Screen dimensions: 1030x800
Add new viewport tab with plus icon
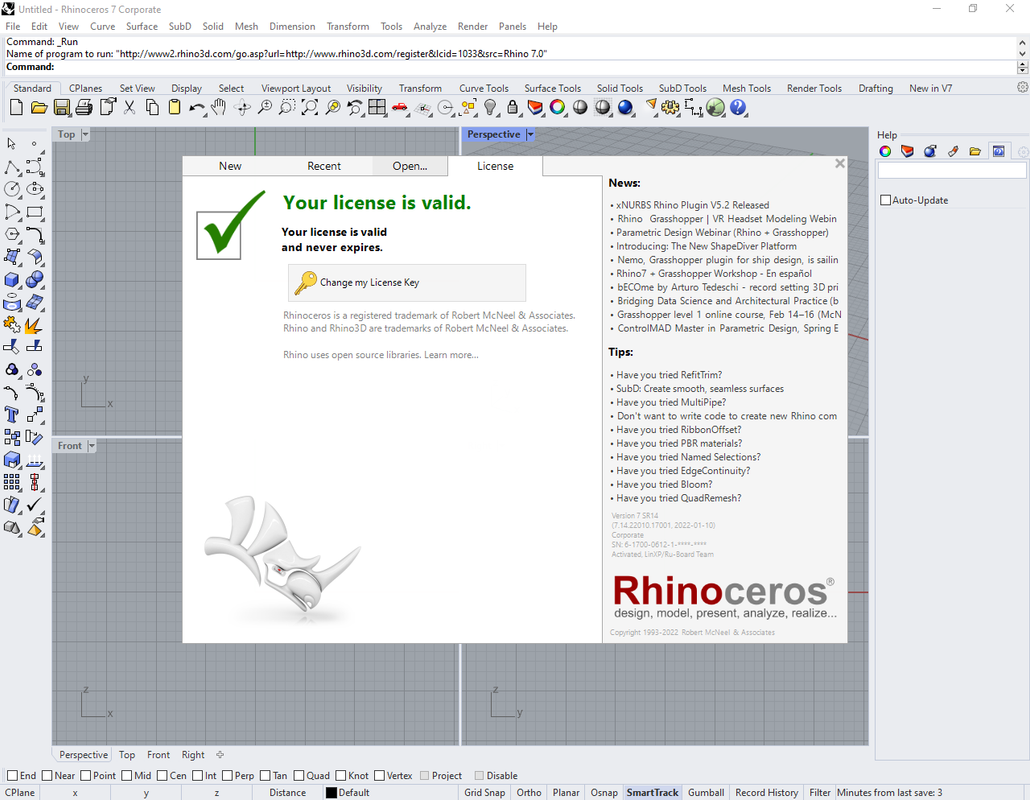point(220,755)
